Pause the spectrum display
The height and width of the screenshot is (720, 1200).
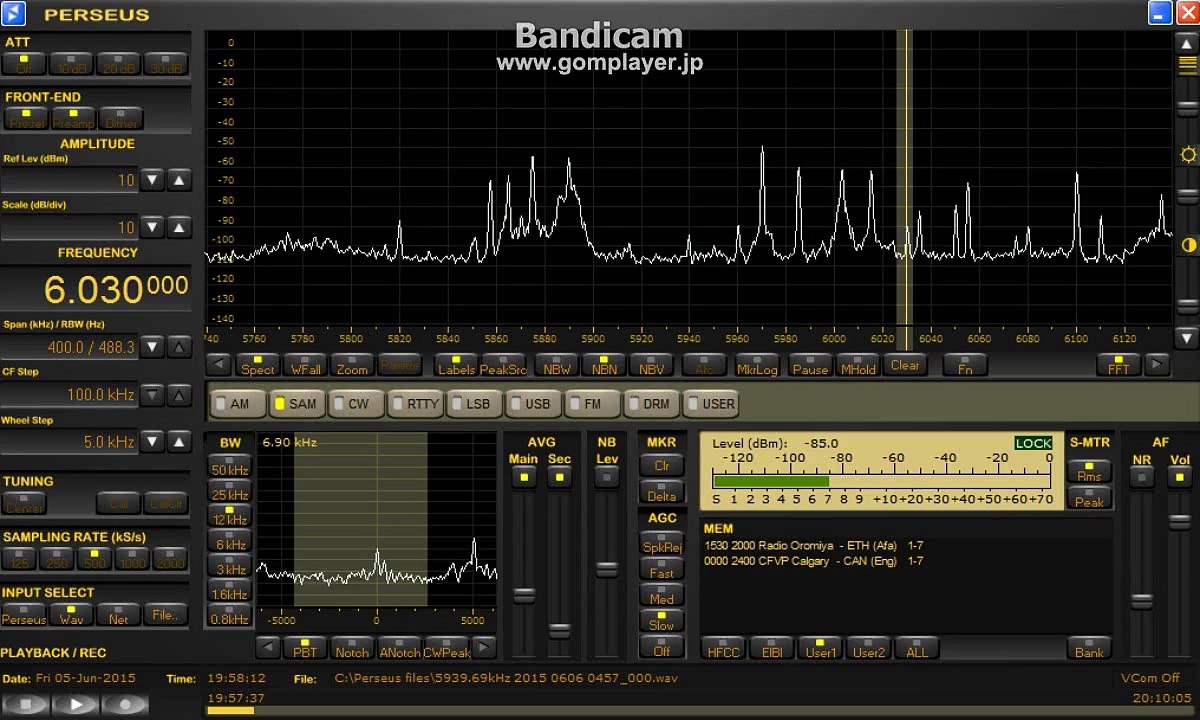(x=810, y=365)
